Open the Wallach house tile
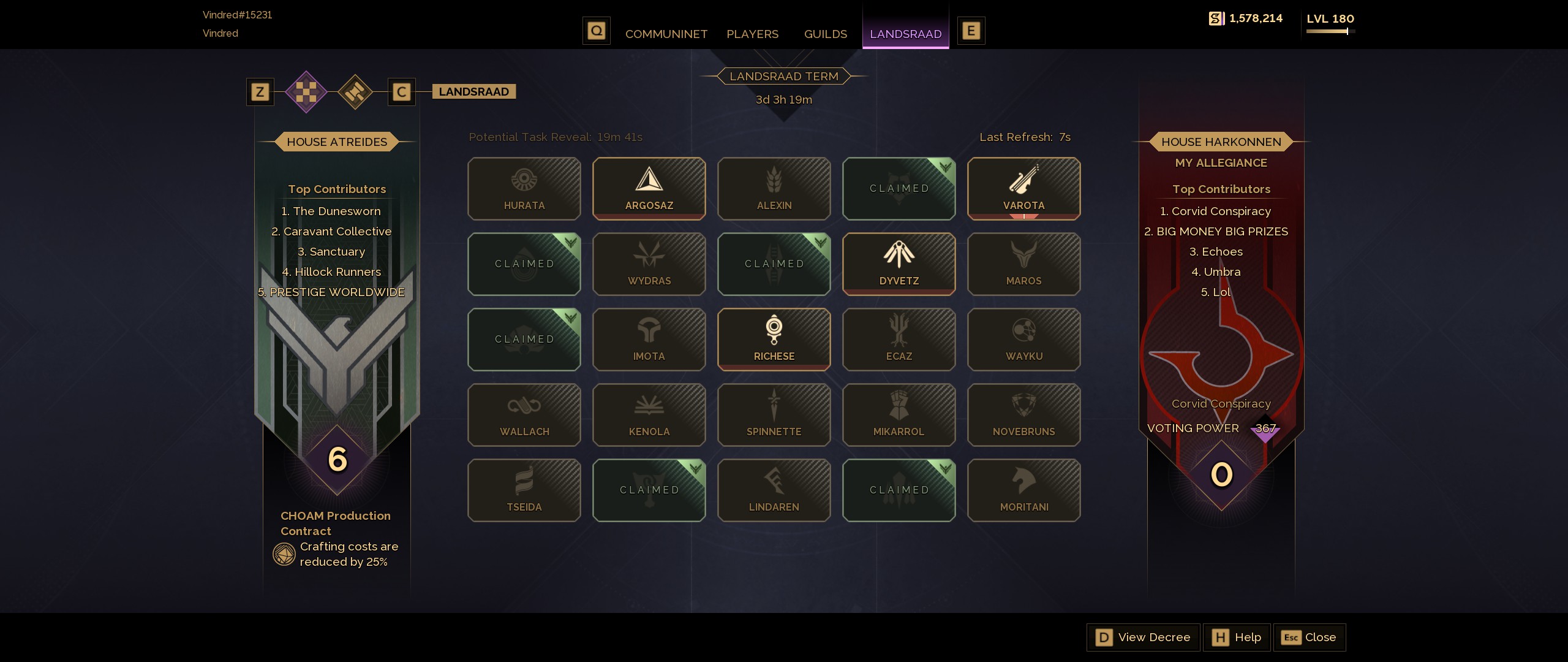The image size is (1568, 662). [524, 415]
